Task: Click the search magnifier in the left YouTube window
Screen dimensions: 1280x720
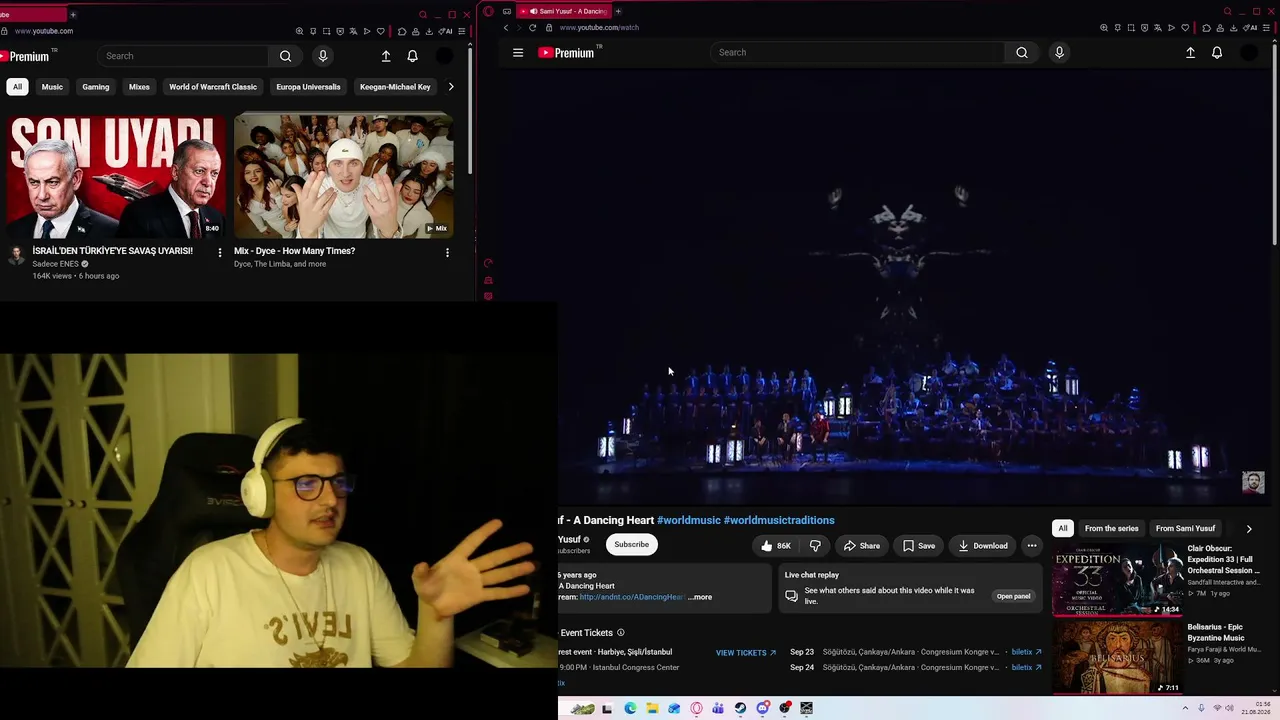Action: pyautogui.click(x=285, y=56)
